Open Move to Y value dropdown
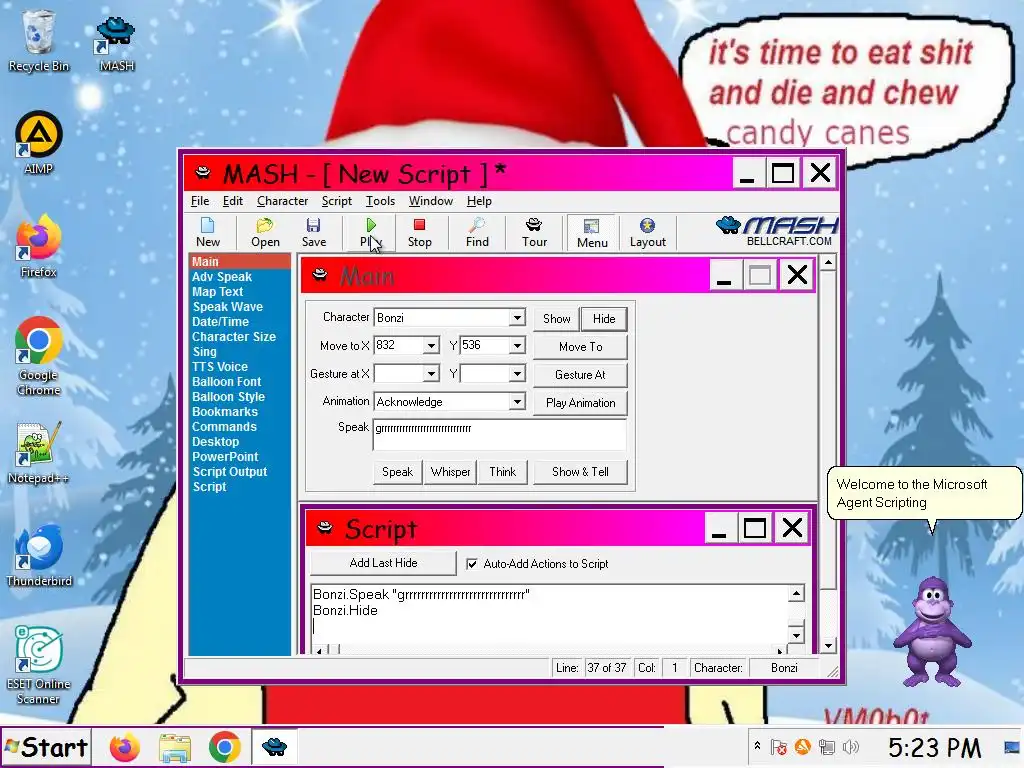This screenshot has width=1024, height=768. point(517,345)
